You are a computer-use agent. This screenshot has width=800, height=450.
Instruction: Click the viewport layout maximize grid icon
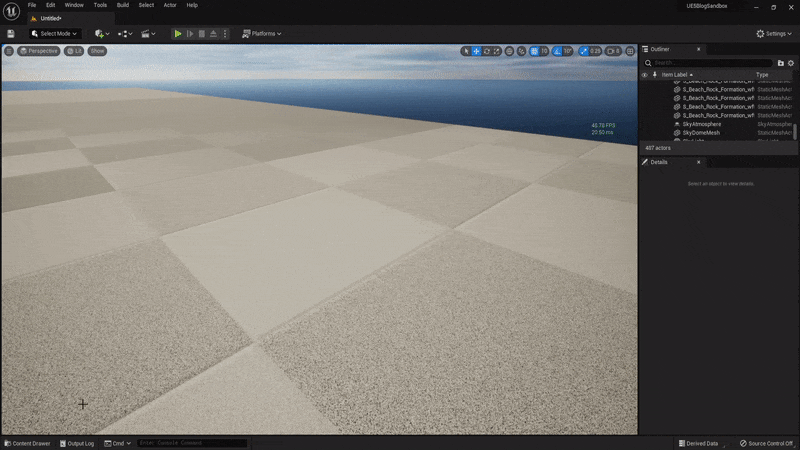click(x=630, y=51)
